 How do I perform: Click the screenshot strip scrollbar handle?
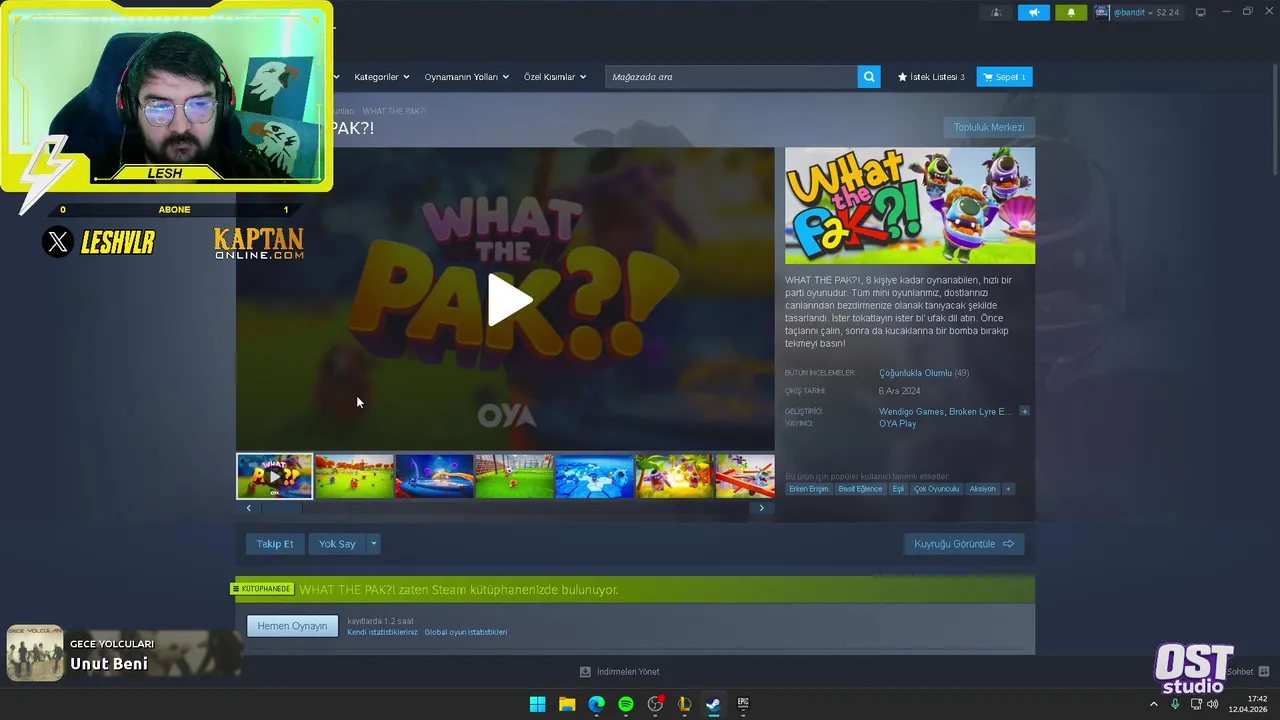coord(281,508)
